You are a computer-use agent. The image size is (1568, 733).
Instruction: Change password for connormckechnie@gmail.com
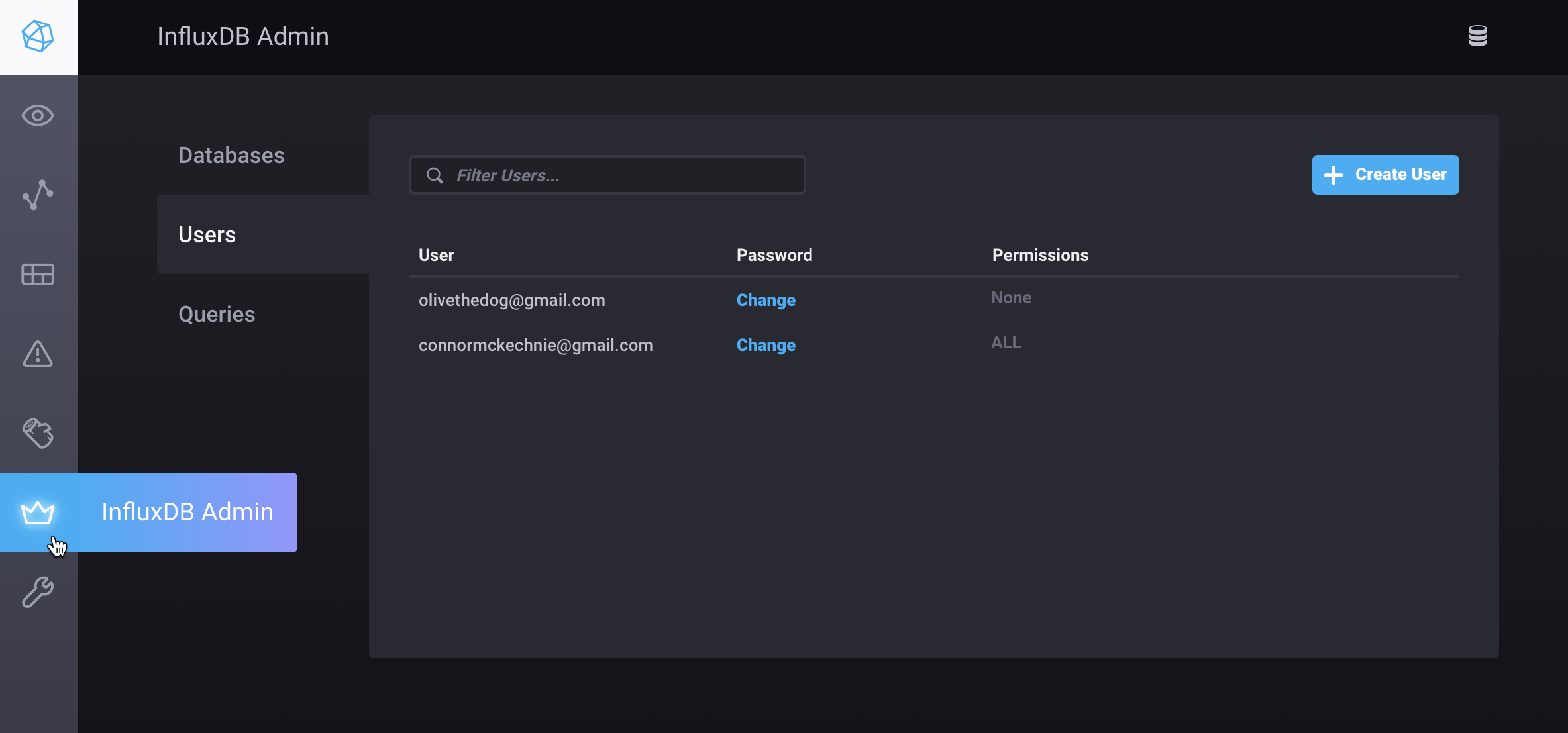[x=766, y=345]
